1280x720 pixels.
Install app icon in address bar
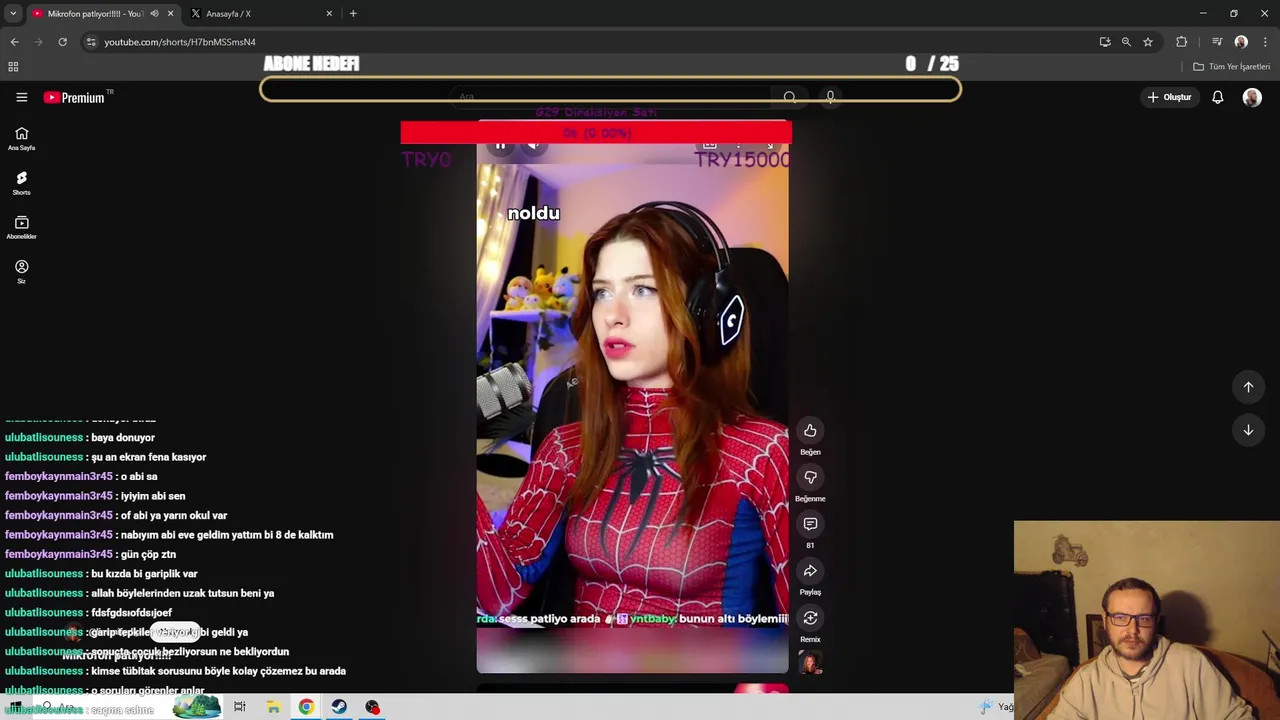(x=1104, y=42)
